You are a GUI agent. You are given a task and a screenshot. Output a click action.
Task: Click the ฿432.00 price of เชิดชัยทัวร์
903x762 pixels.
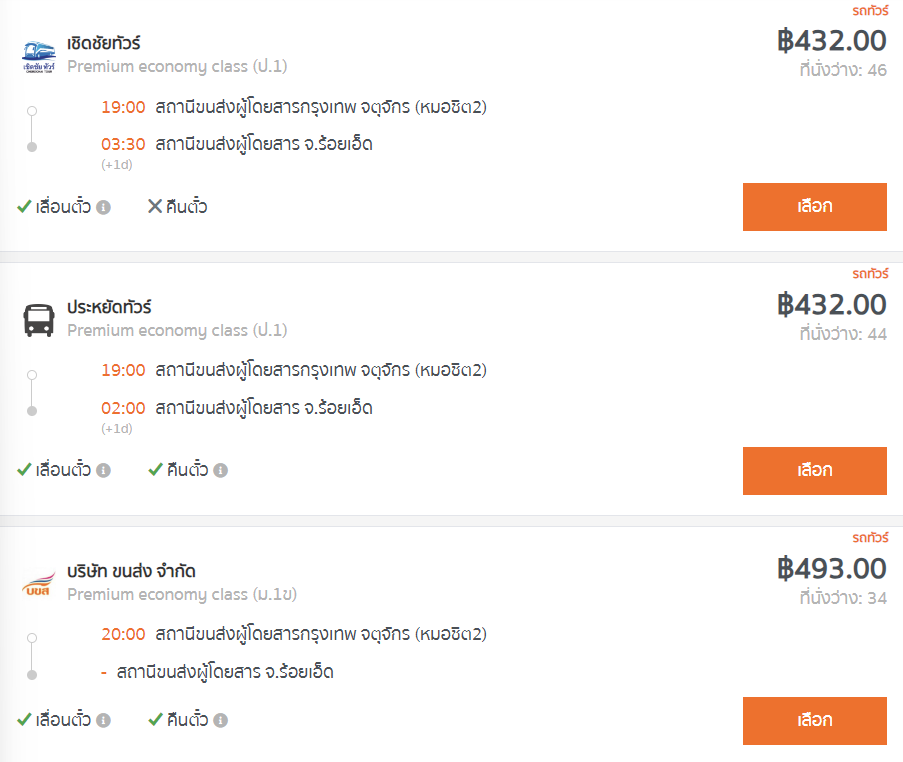[x=831, y=41]
